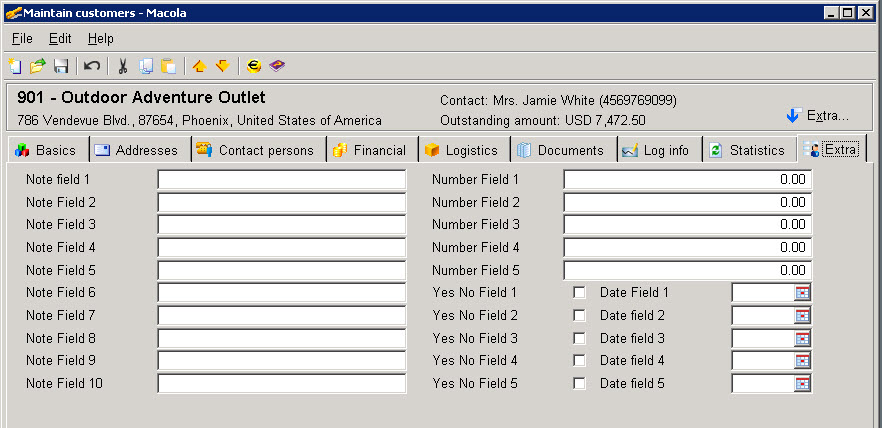
Task: Click the Date field 2 text box
Action: point(763,316)
